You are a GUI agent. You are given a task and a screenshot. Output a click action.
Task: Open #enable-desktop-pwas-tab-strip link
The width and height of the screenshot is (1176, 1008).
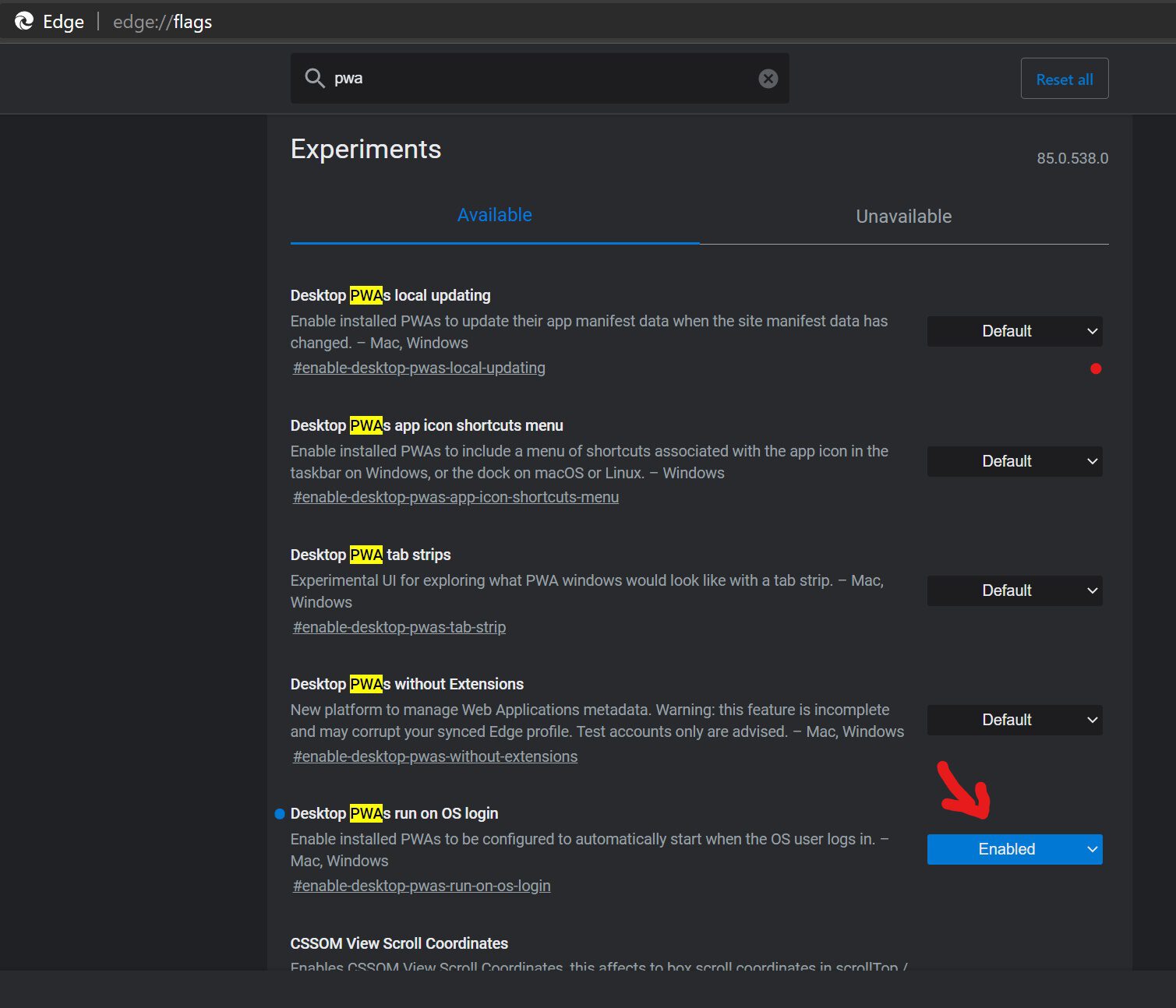click(x=399, y=627)
